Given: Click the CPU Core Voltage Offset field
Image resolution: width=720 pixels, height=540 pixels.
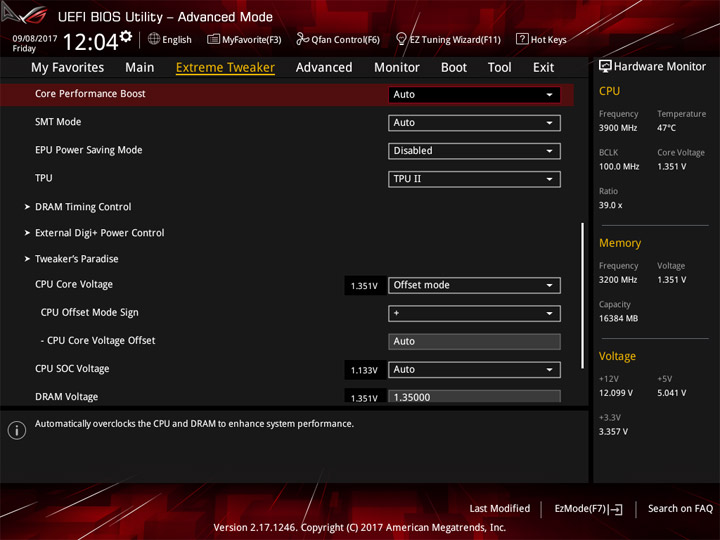Looking at the screenshot, I should point(474,341).
